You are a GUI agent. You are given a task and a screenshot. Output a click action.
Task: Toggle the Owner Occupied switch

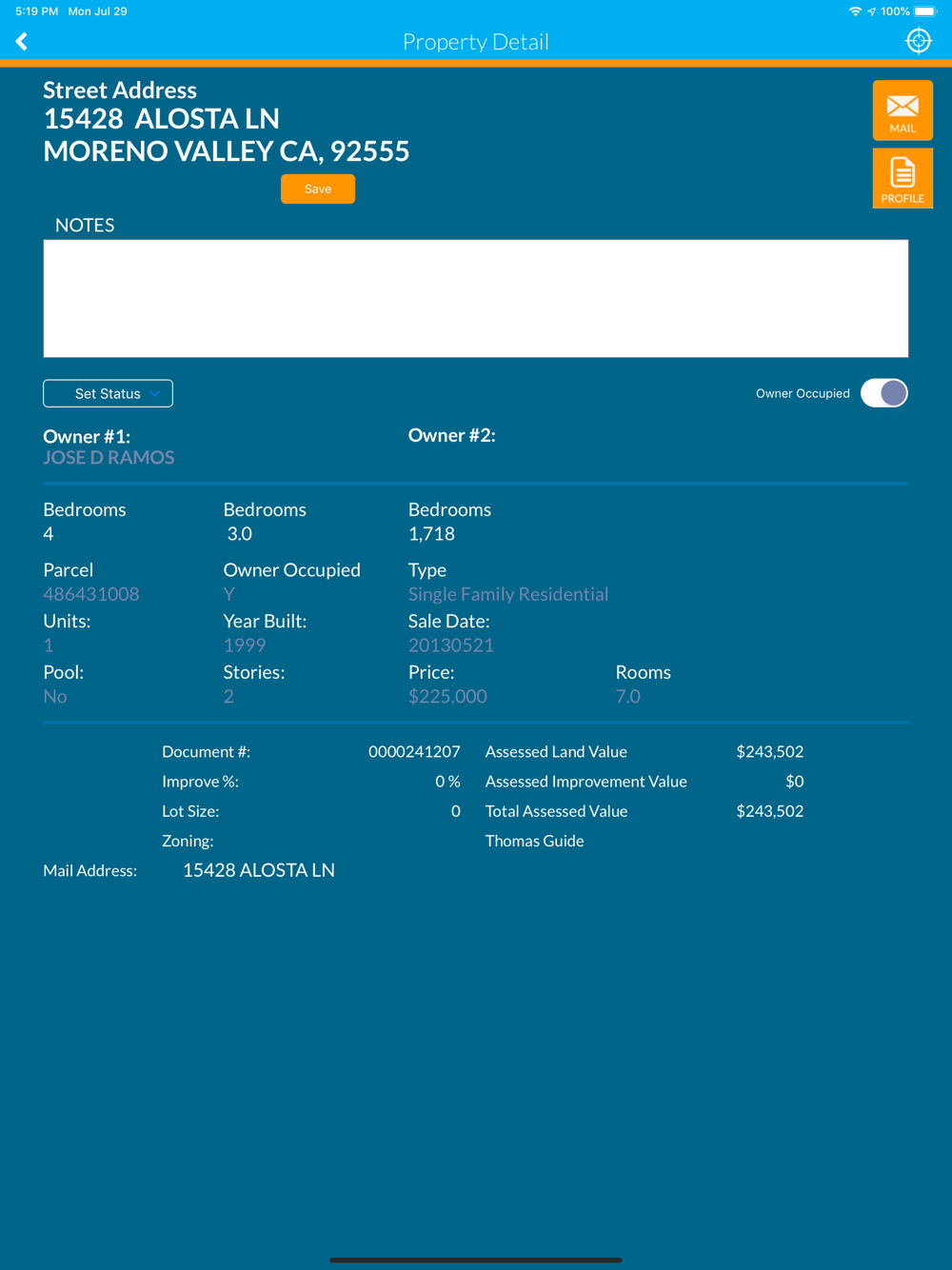(x=883, y=393)
